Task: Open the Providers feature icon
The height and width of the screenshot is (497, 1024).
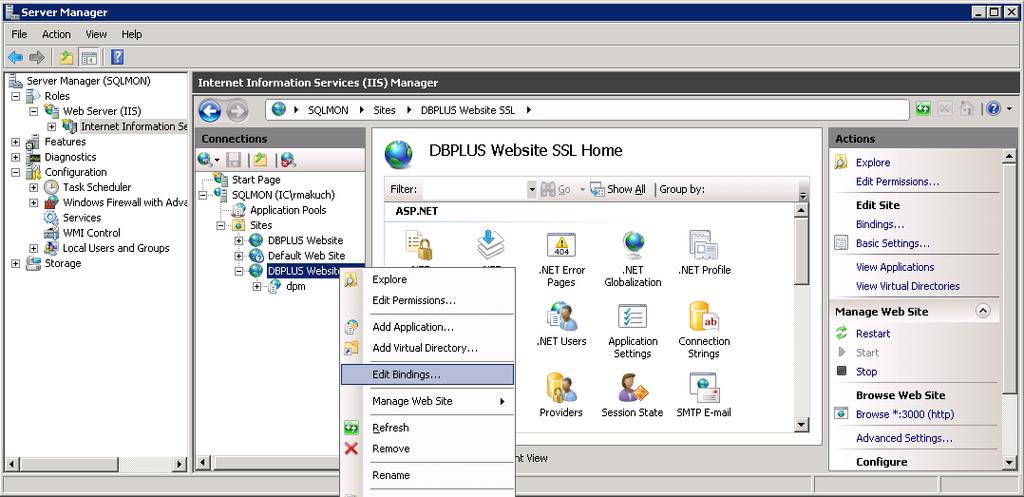Action: pos(561,387)
